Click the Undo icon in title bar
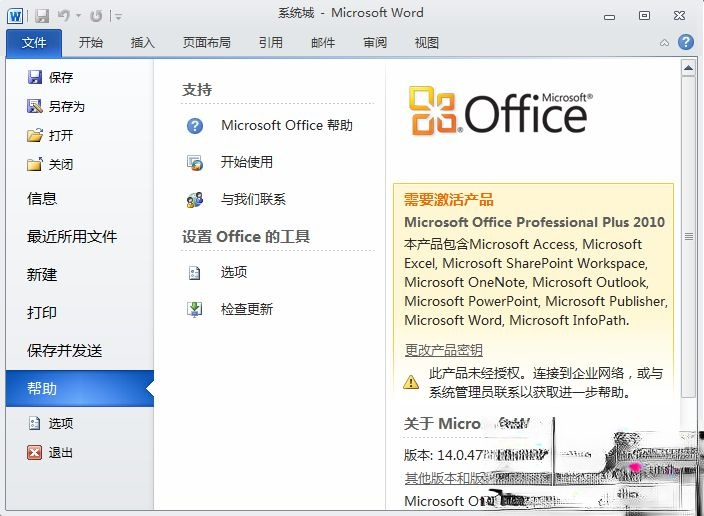The width and height of the screenshot is (704, 516). pos(62,15)
